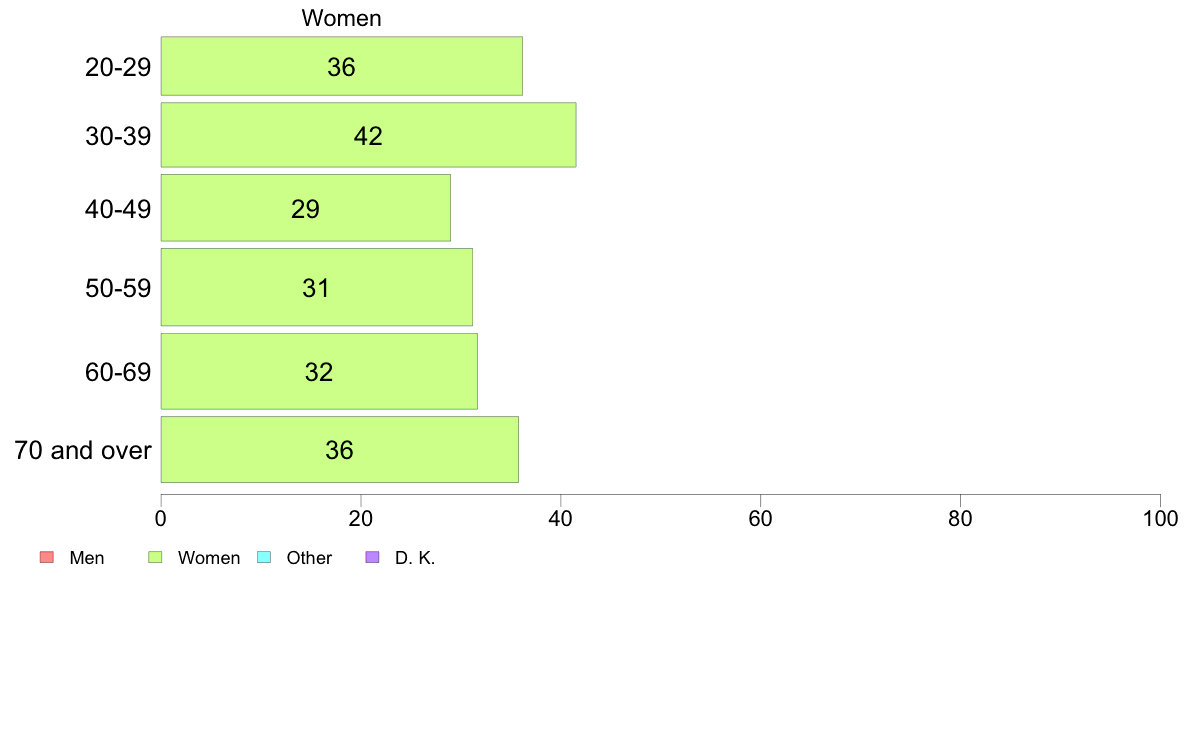Click the D. K. legend text
The width and height of the screenshot is (1188, 736).
[x=415, y=558]
